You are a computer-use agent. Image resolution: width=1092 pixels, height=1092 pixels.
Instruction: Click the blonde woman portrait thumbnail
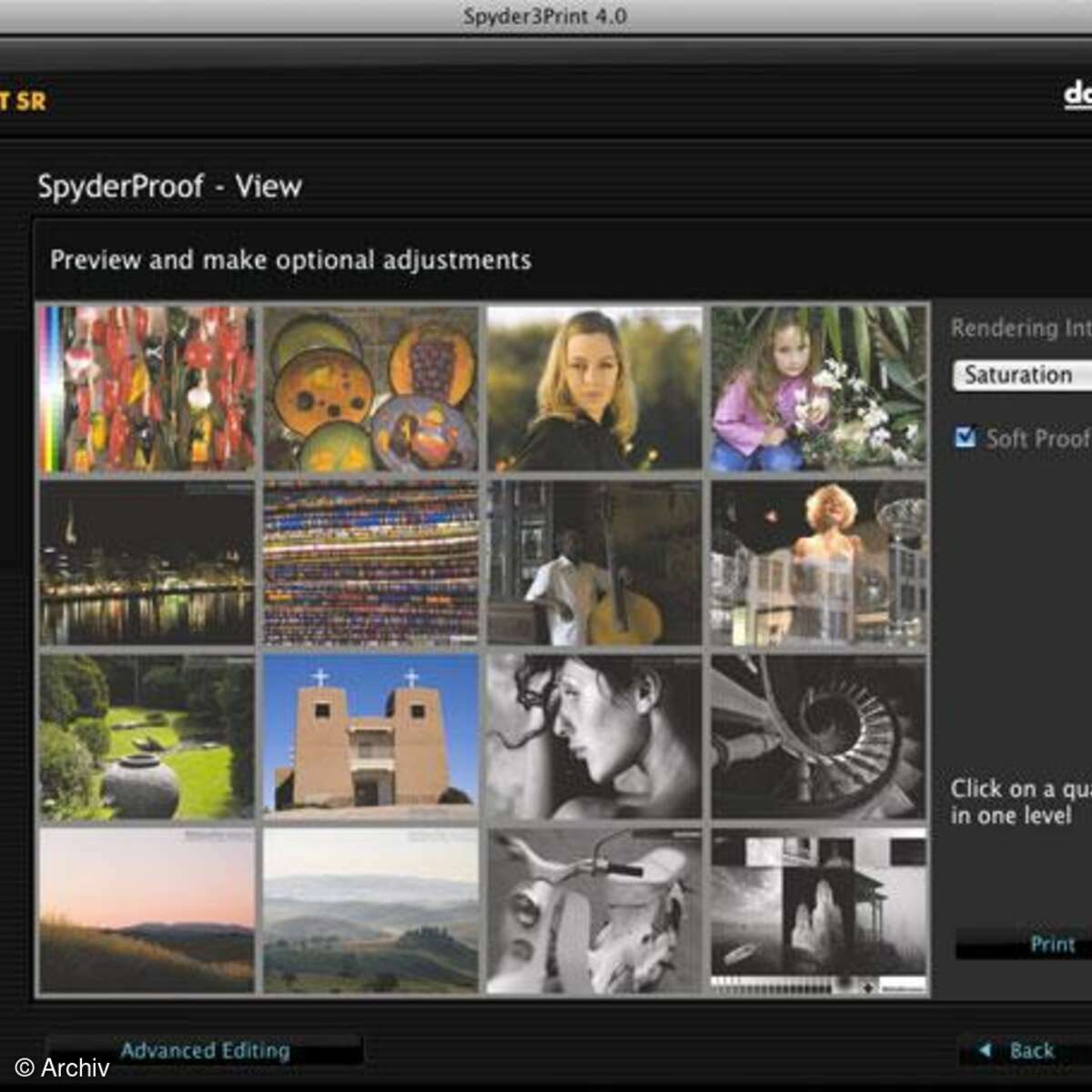(x=594, y=389)
